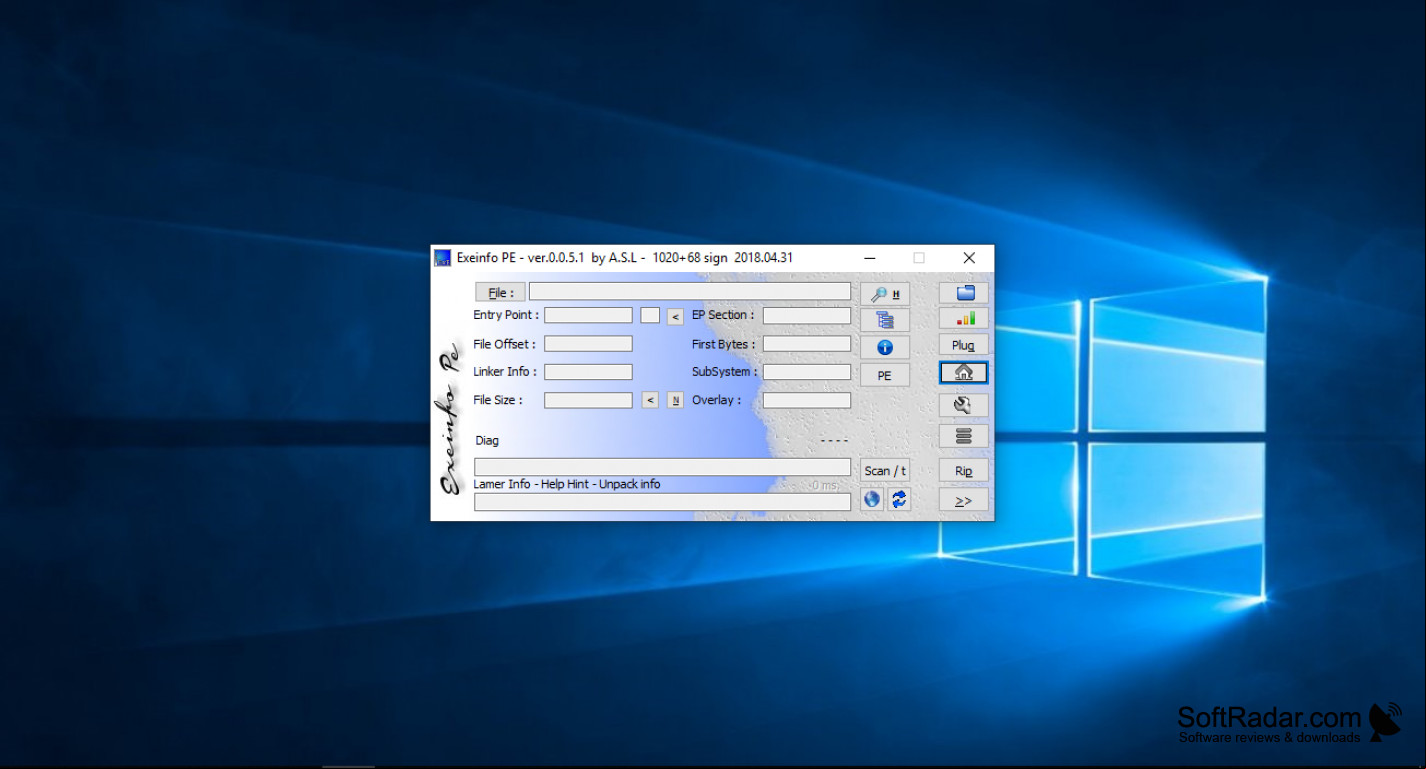Click the detection result field under Diag
The width and height of the screenshot is (1426, 769).
pos(662,467)
